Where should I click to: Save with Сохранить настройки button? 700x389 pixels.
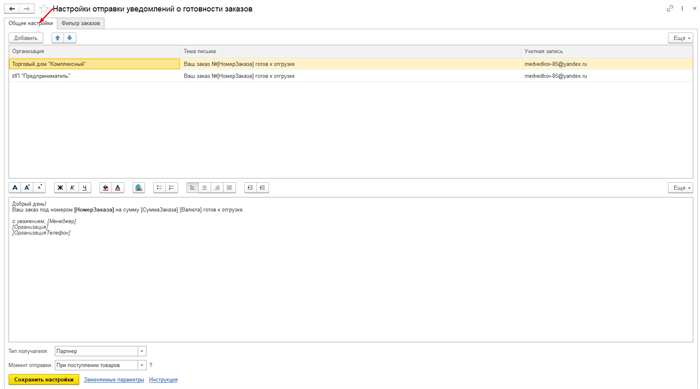pos(44,380)
